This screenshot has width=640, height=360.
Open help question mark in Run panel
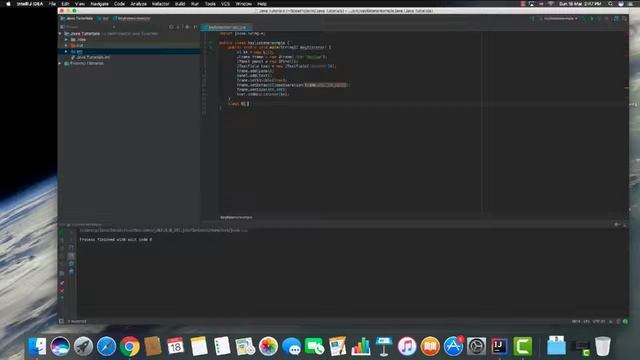(62, 299)
